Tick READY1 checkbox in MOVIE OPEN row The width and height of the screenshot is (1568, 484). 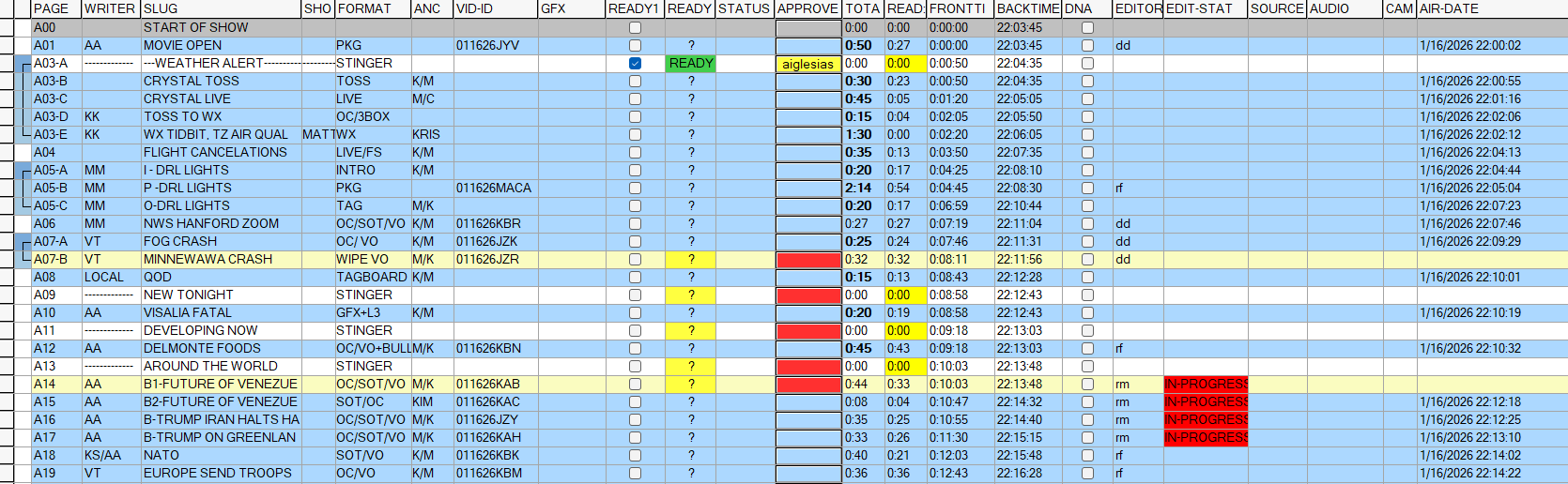tap(635, 45)
